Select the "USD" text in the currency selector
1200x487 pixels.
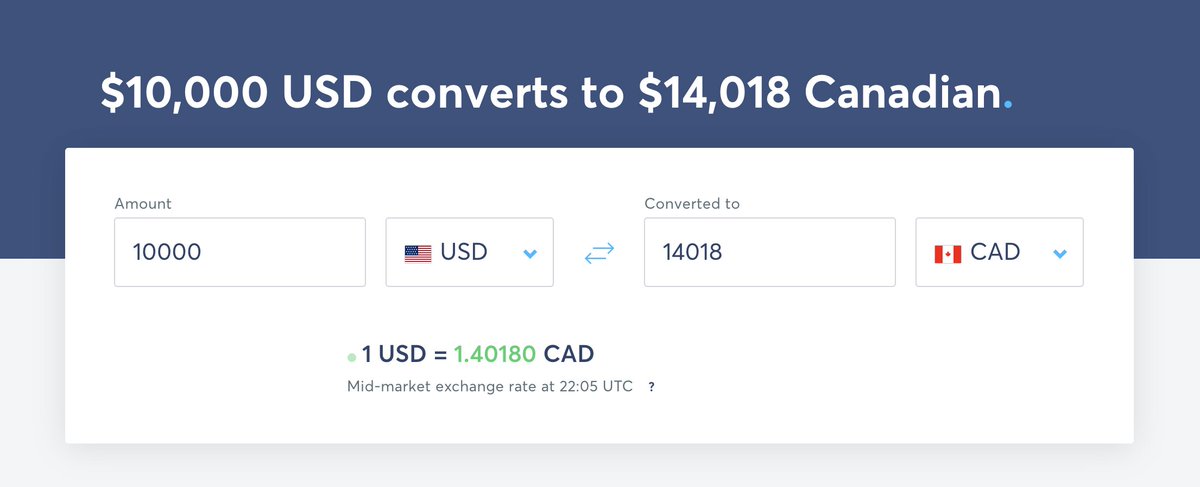coord(464,253)
